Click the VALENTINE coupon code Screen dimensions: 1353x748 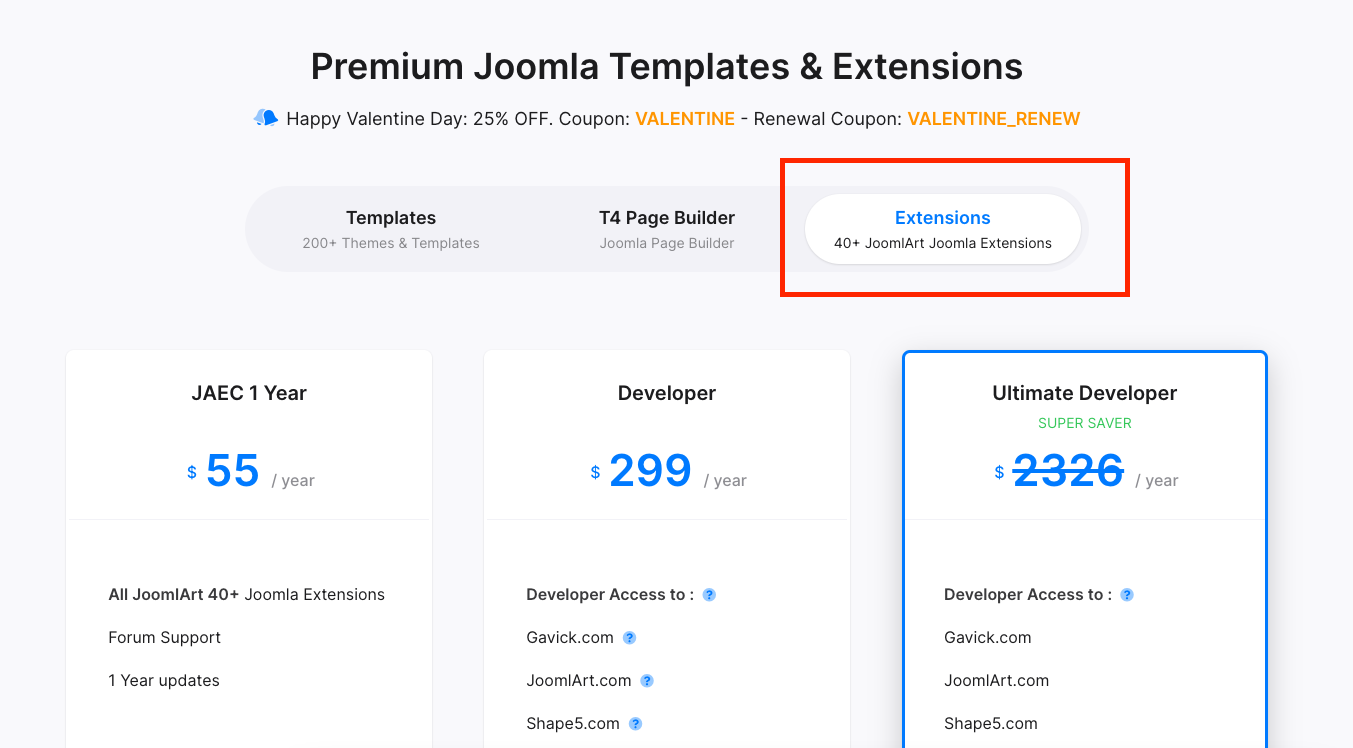point(685,119)
